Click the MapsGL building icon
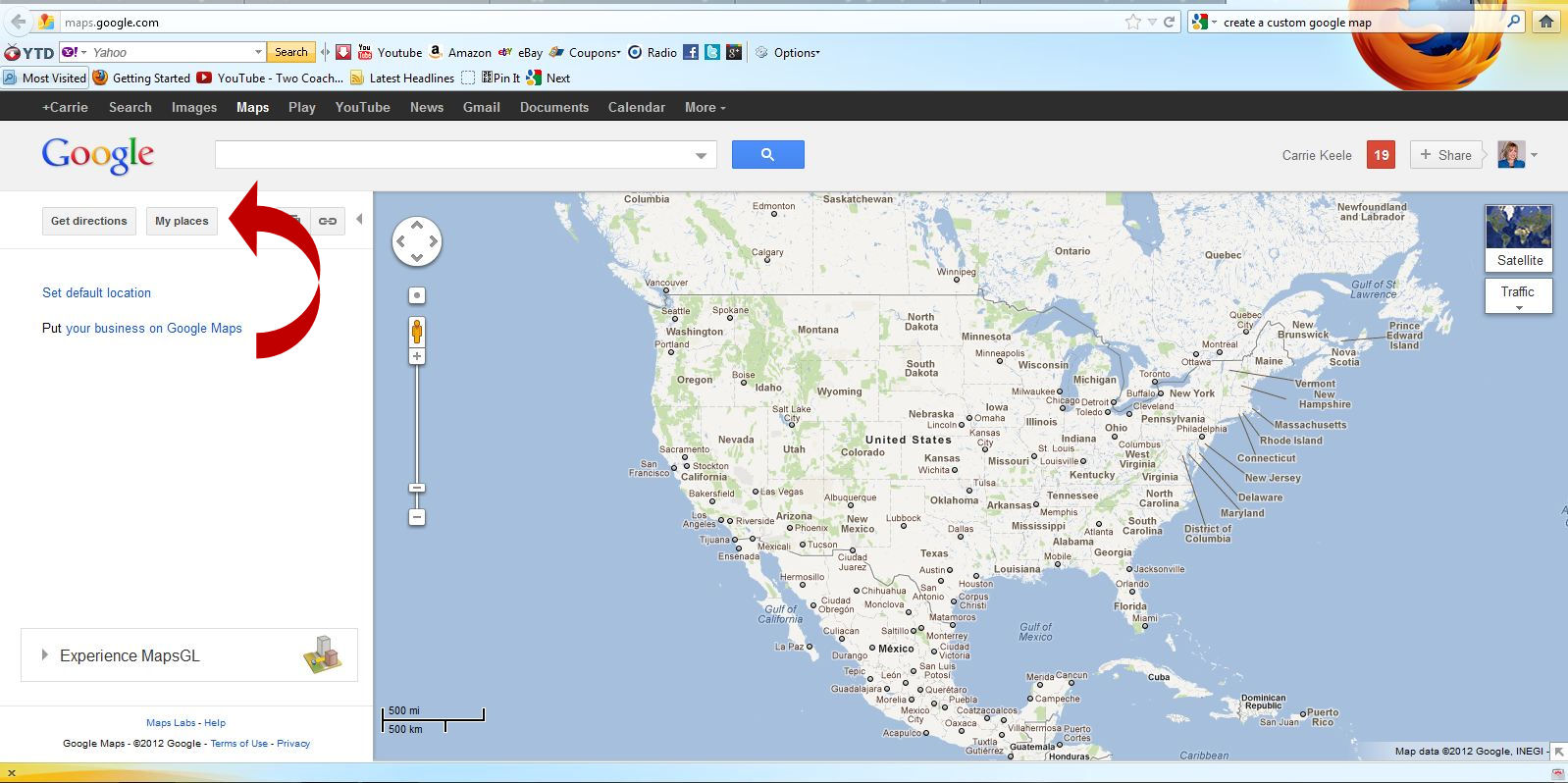The width and height of the screenshot is (1568, 783). click(323, 654)
